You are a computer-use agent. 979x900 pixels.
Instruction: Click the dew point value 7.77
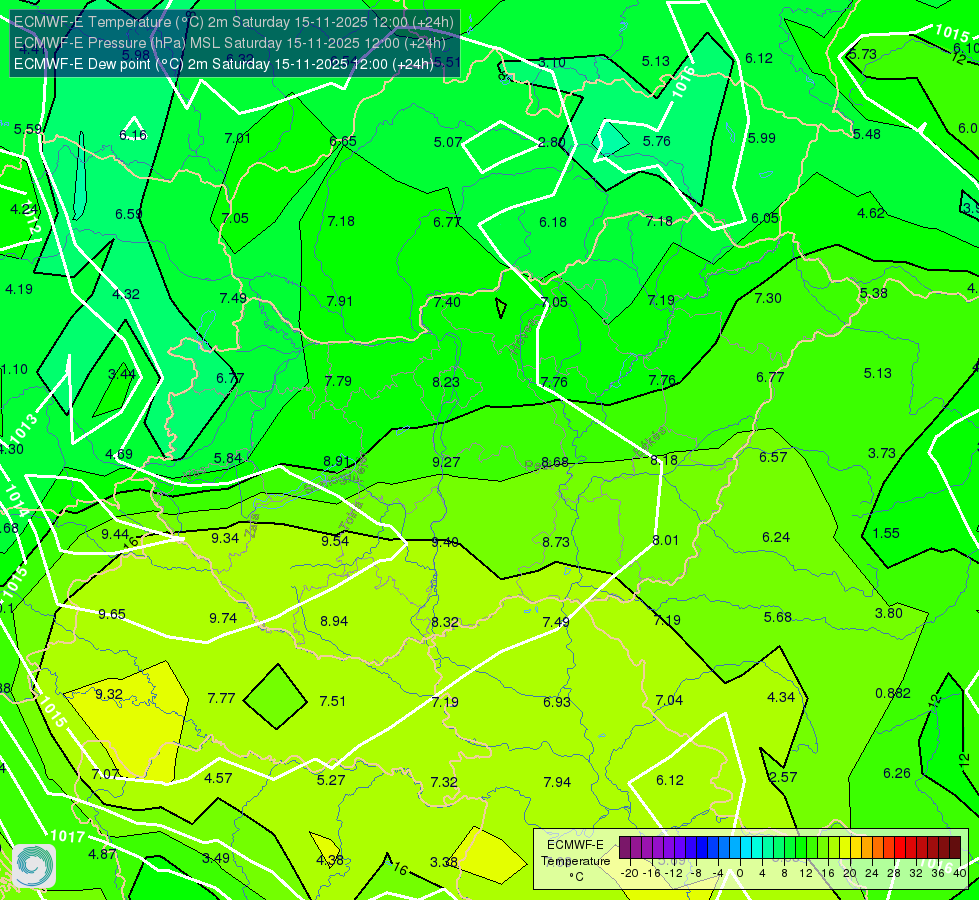point(221,698)
